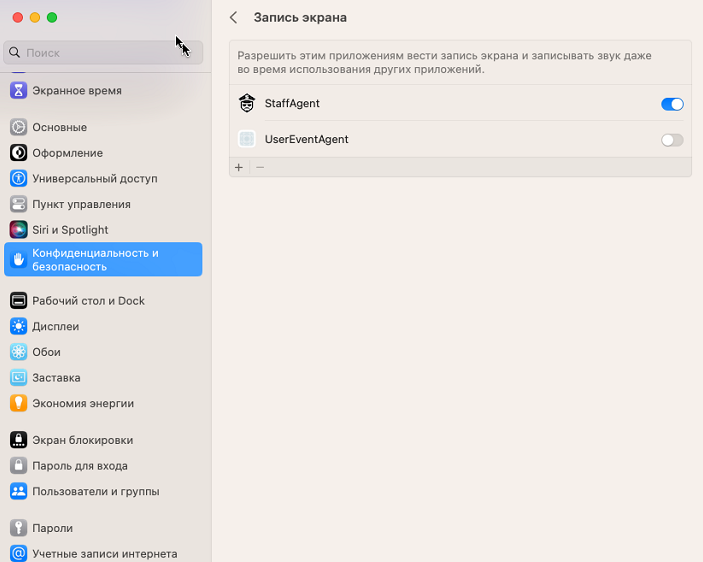Image resolution: width=703 pixels, height=562 pixels.
Task: Click the StaffAgent app icon
Action: pyautogui.click(x=247, y=103)
